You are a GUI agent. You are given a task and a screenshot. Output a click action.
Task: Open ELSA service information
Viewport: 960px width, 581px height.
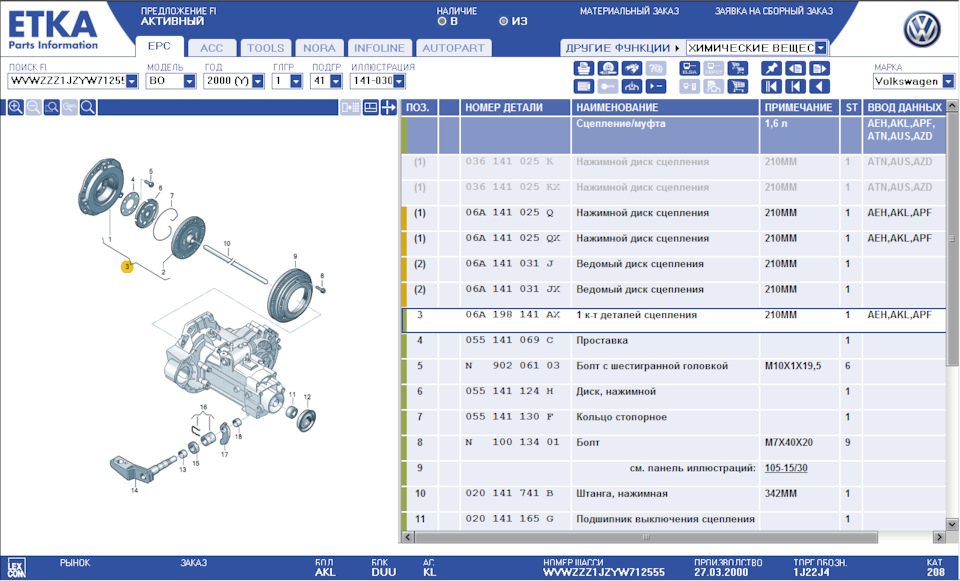pyautogui.click(x=687, y=69)
